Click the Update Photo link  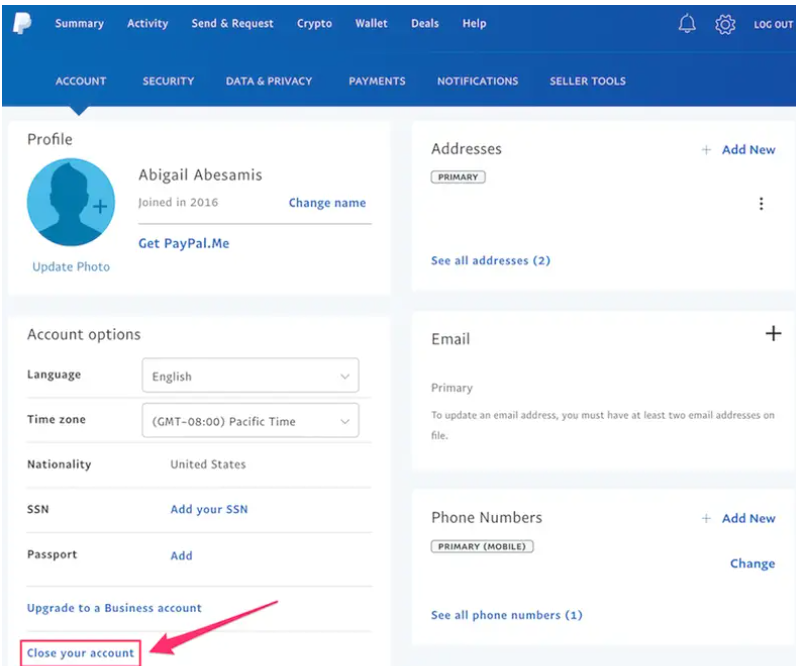[71, 267]
